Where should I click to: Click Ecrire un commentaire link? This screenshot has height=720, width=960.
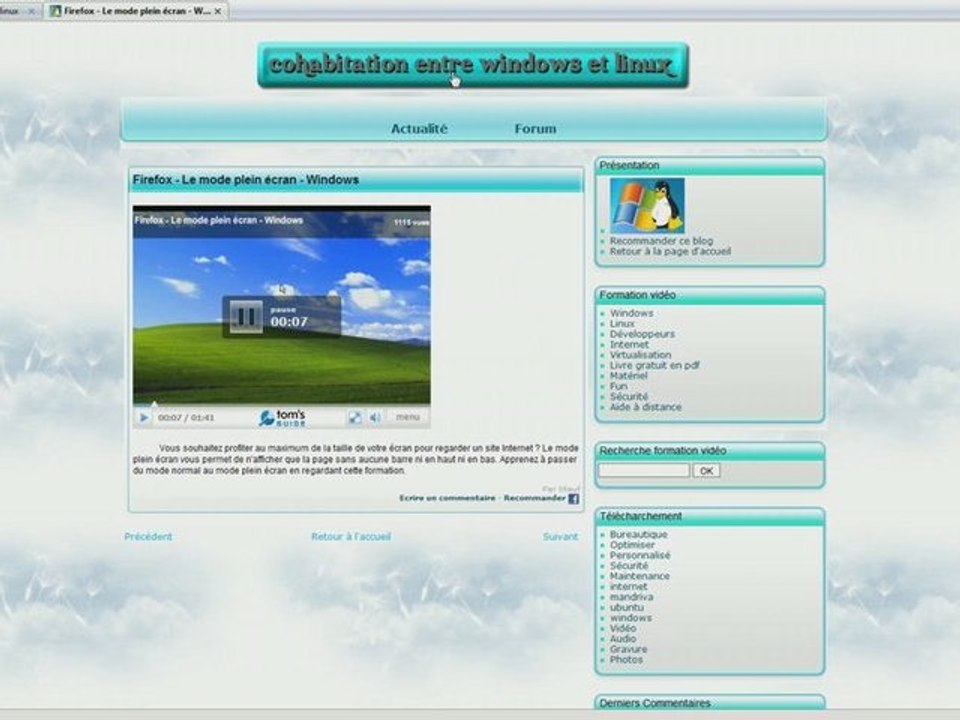447,498
